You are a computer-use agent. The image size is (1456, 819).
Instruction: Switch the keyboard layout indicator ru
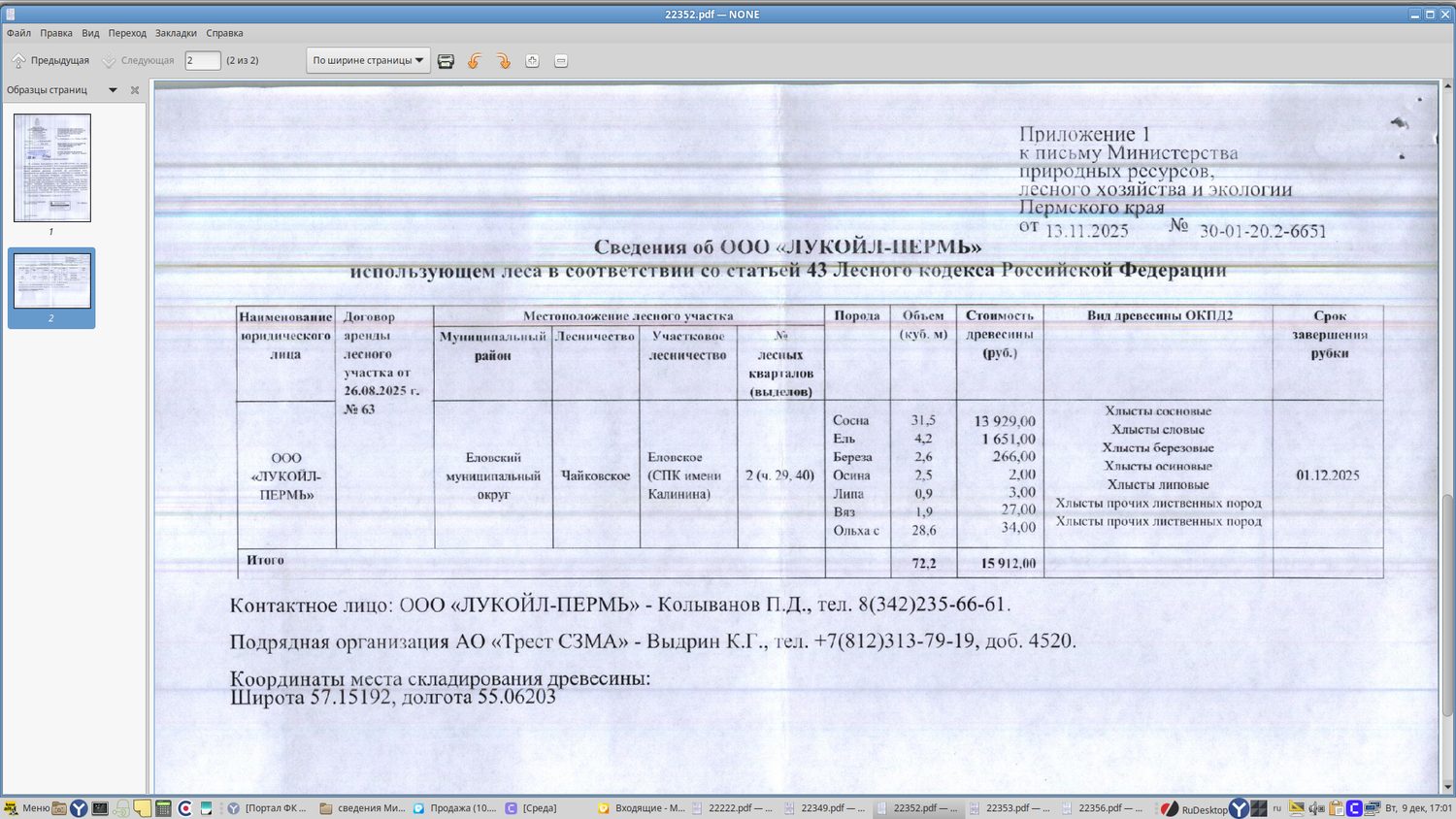[x=1277, y=808]
